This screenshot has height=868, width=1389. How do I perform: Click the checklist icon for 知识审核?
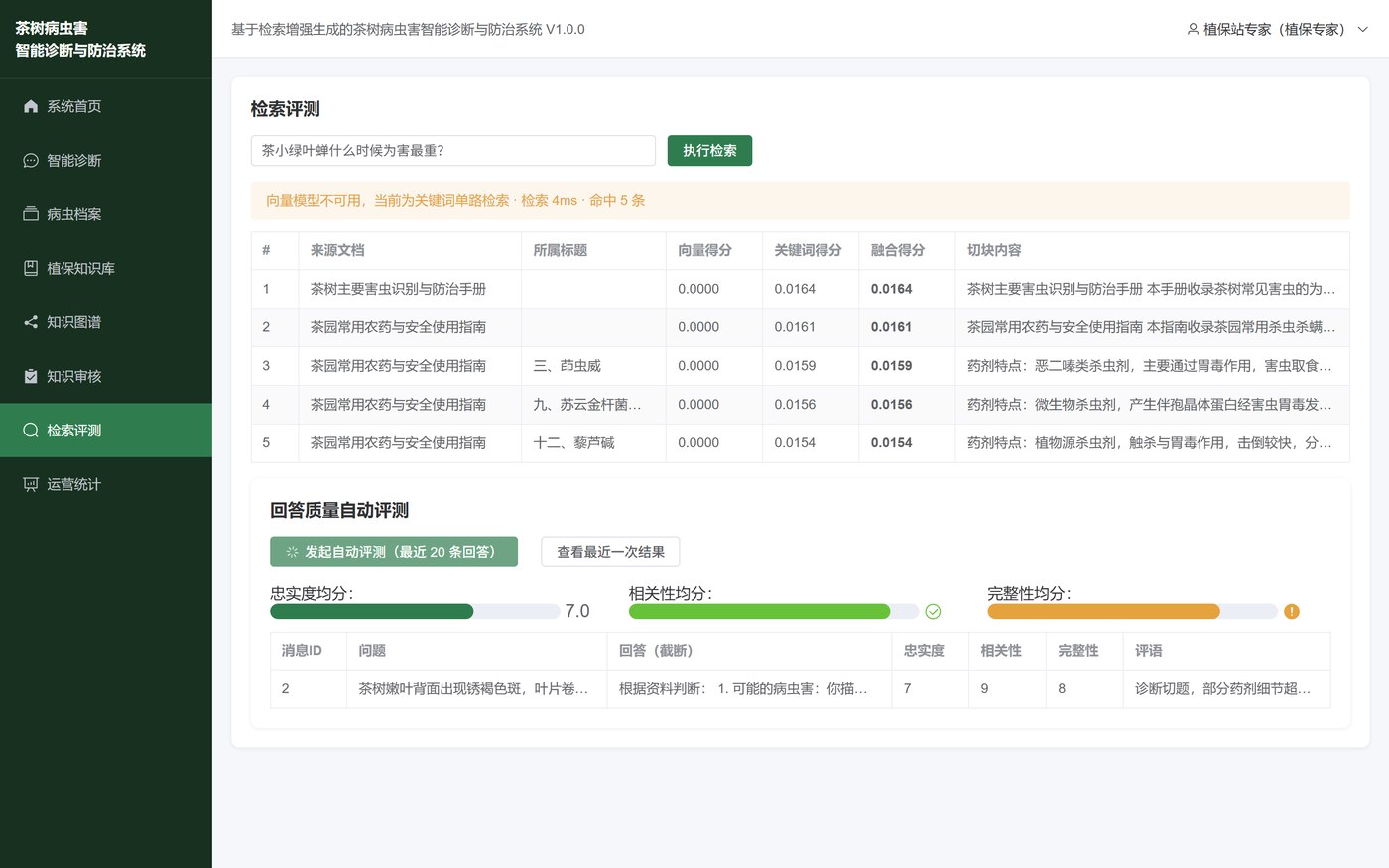[x=31, y=376]
